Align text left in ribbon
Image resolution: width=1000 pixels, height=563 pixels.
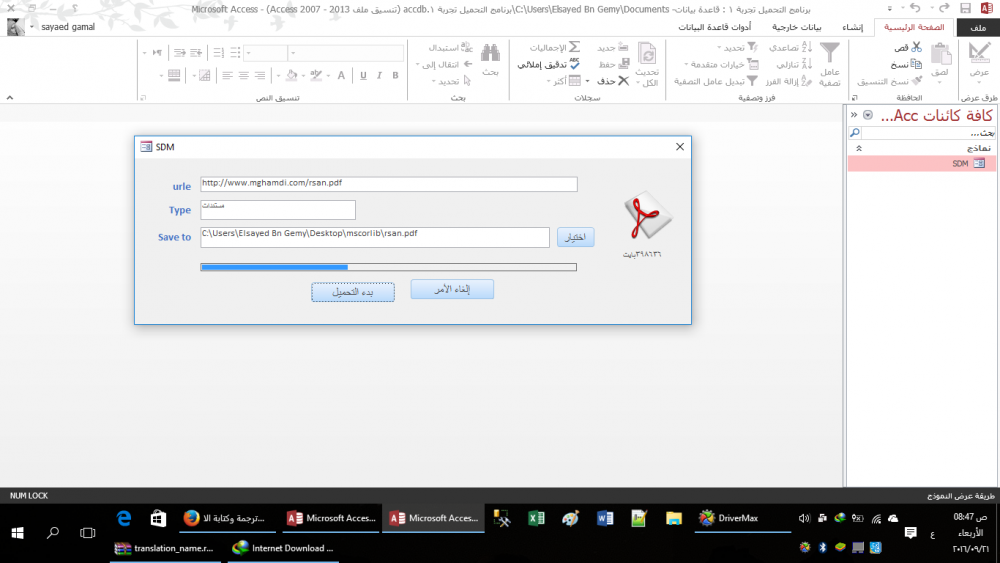pyautogui.click(x=227, y=75)
